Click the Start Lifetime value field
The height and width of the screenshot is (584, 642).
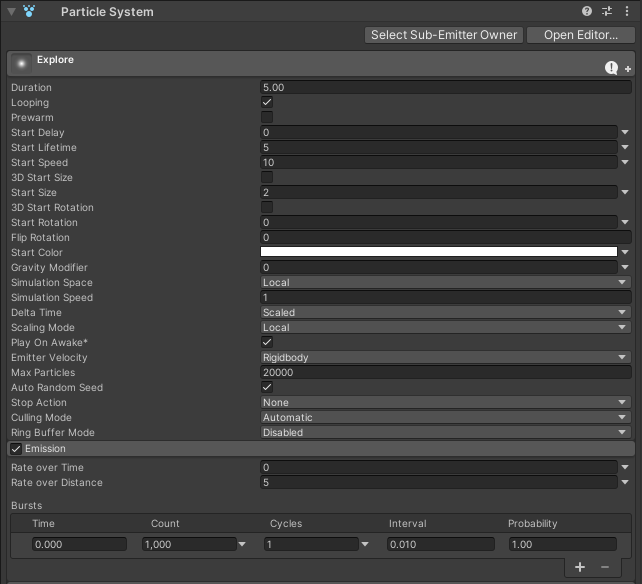pos(439,147)
